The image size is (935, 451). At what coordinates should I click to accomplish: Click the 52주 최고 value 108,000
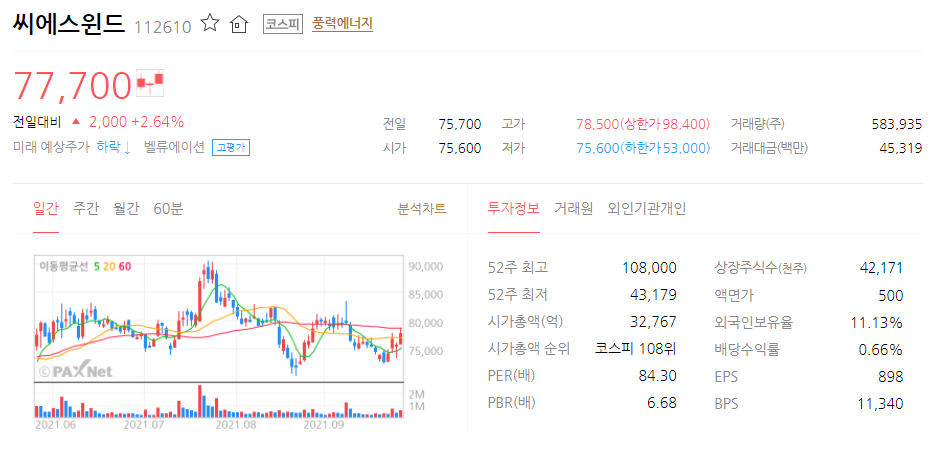click(x=649, y=268)
